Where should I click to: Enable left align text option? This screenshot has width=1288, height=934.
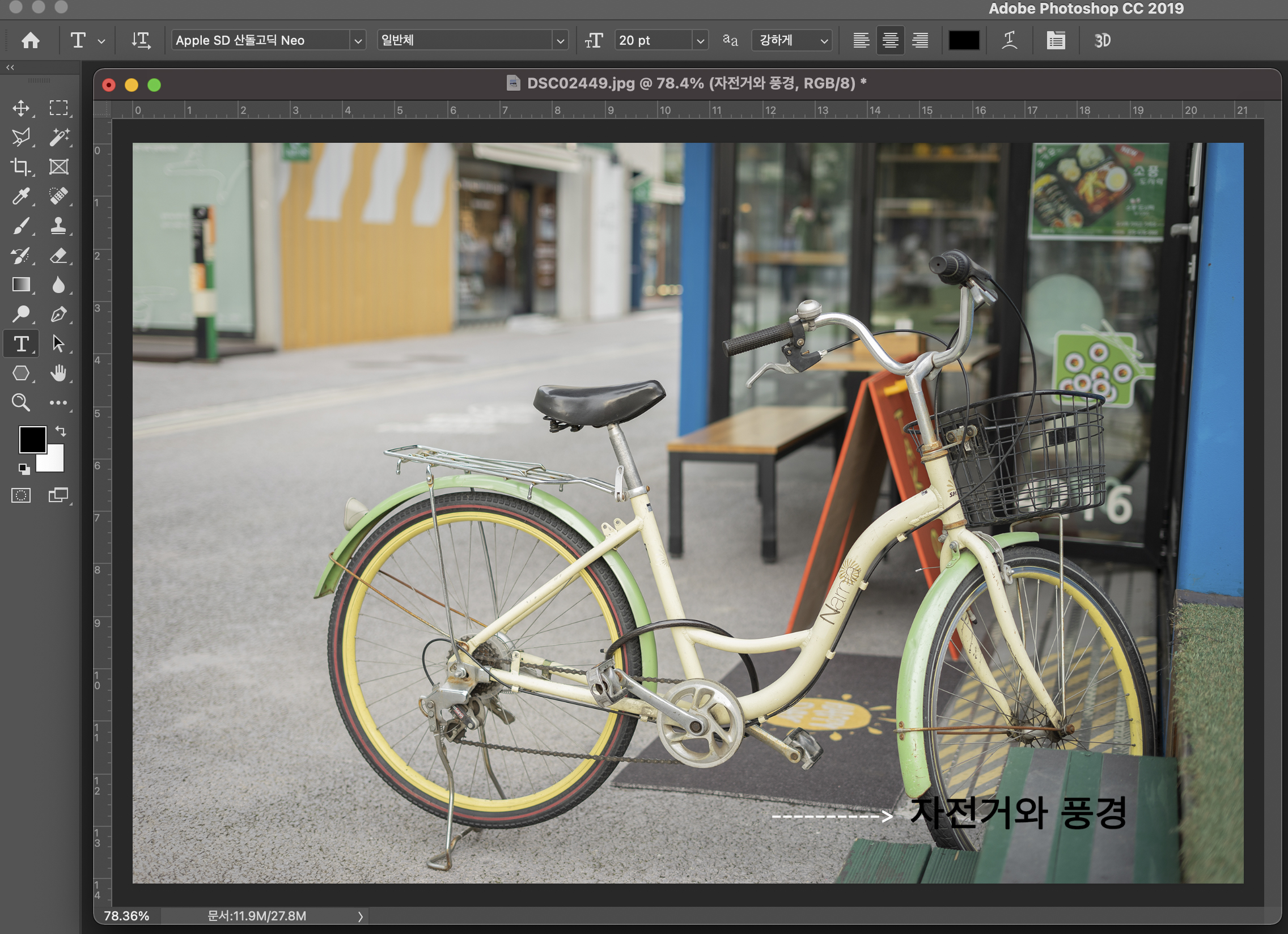(861, 40)
